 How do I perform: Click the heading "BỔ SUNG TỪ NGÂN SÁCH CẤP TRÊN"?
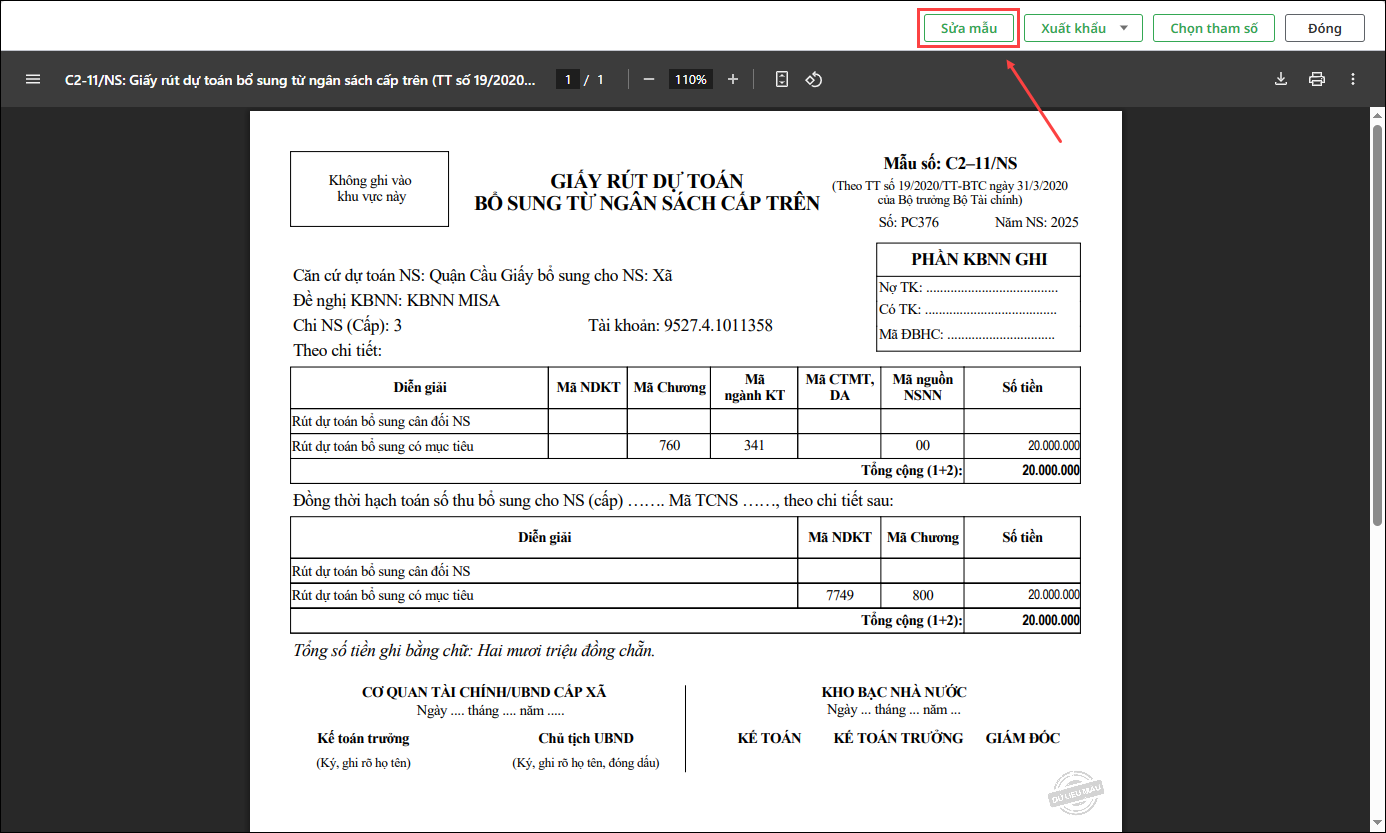pyautogui.click(x=647, y=204)
